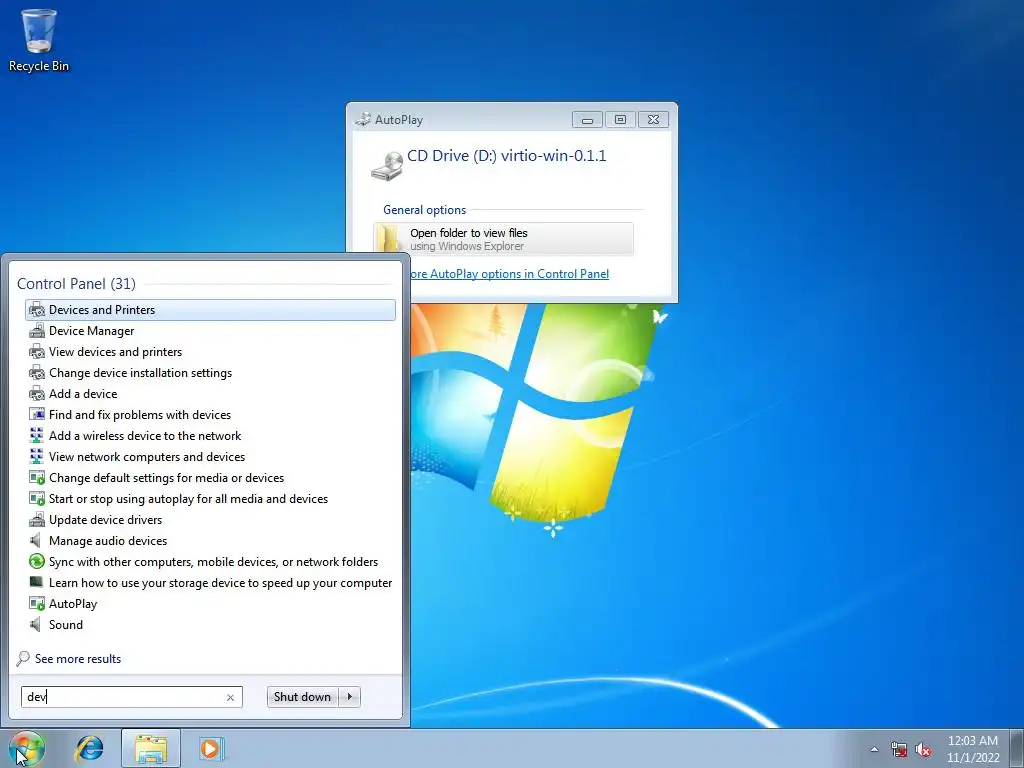Screen dimensions: 1024x768
Task: Close the AutoPlay window
Action: 653,120
